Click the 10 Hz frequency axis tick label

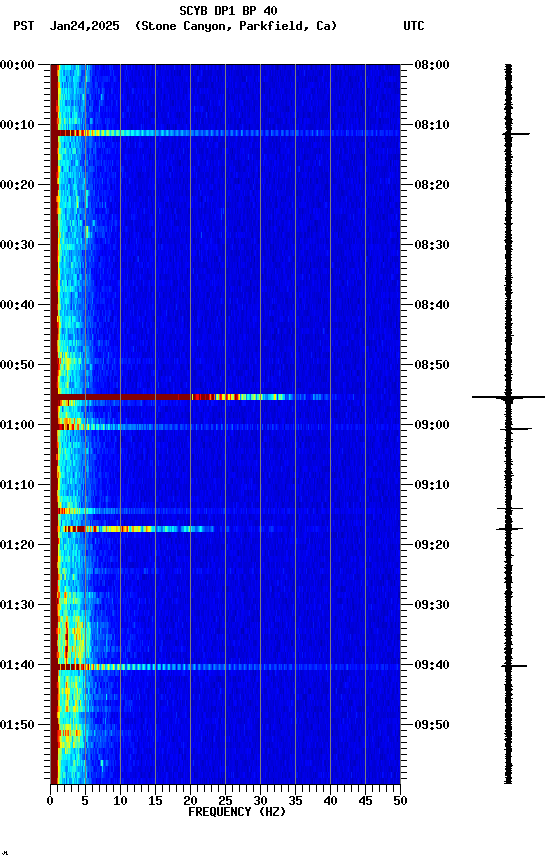(120, 801)
